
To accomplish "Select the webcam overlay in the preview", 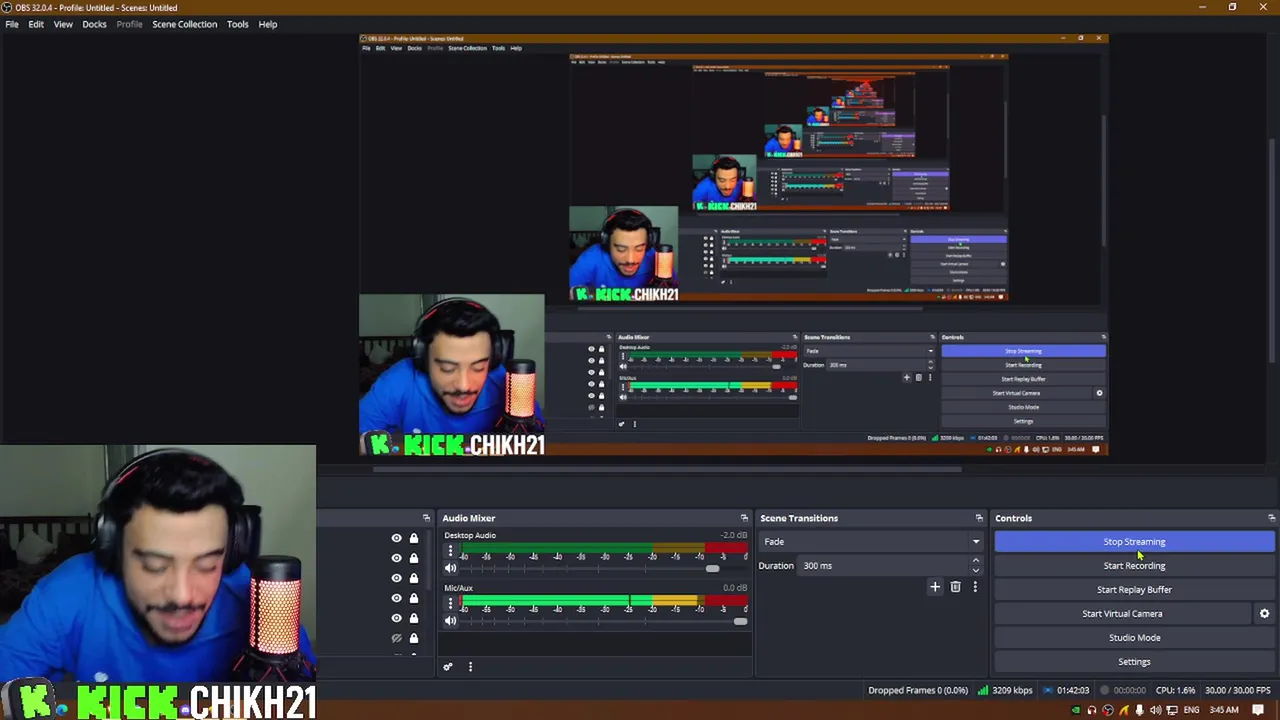I will (x=452, y=375).
